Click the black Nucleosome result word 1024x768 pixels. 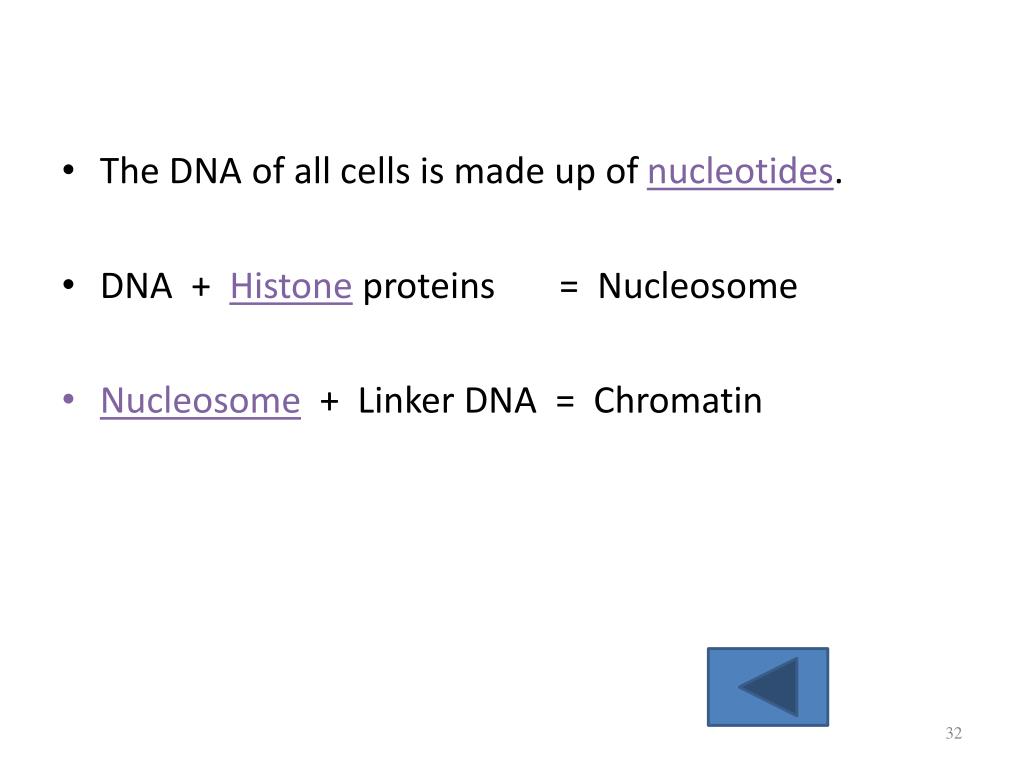[x=697, y=286]
